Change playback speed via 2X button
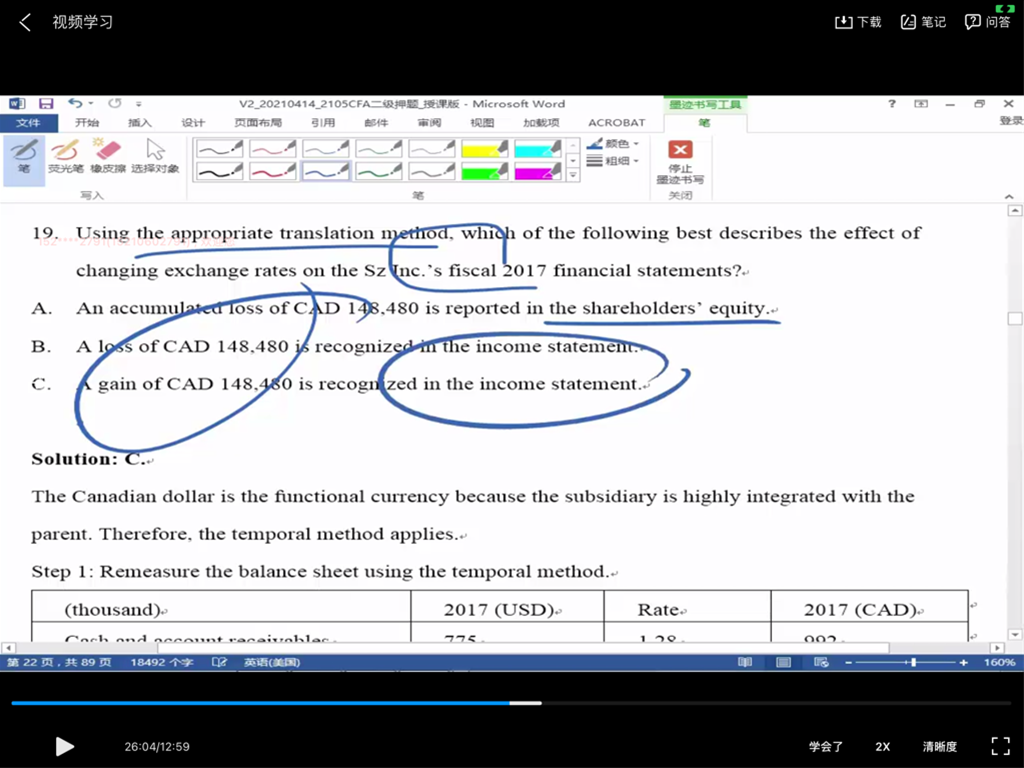This screenshot has height=768, width=1024. pos(883,747)
